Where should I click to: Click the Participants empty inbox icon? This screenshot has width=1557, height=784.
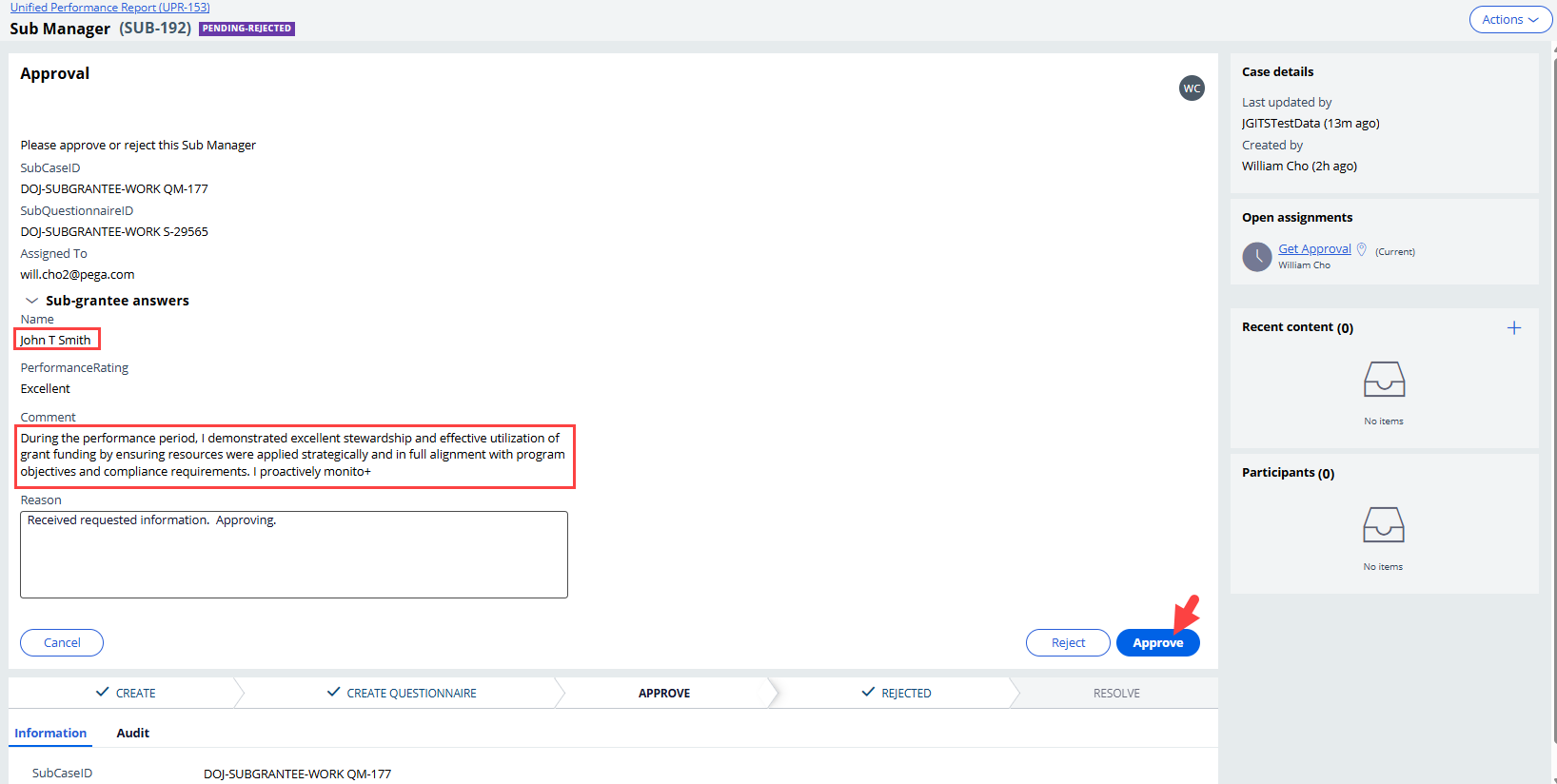1384,524
